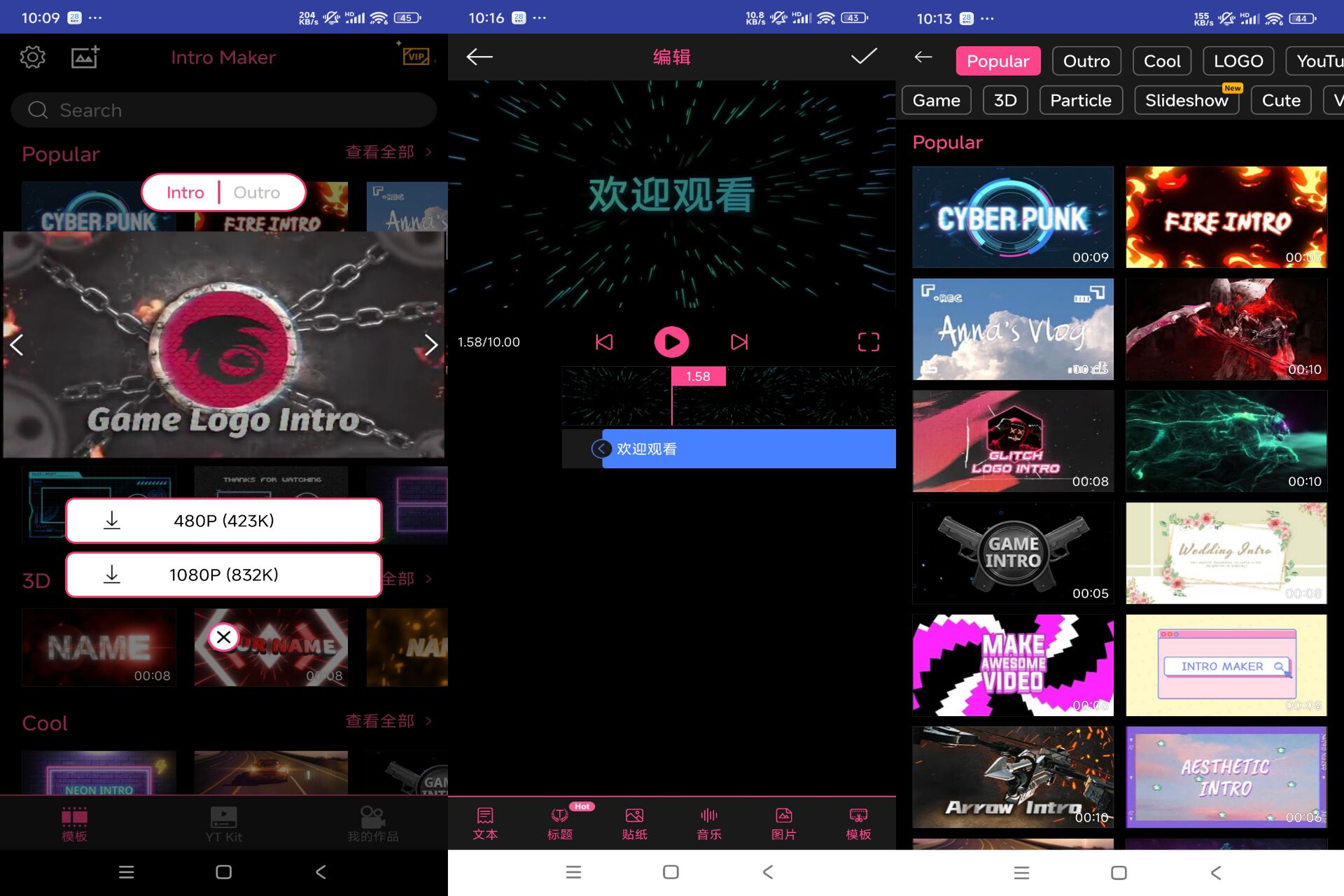The width and height of the screenshot is (1344, 896).
Task: Click the 1.58 timeline playhead marker
Action: click(x=698, y=377)
